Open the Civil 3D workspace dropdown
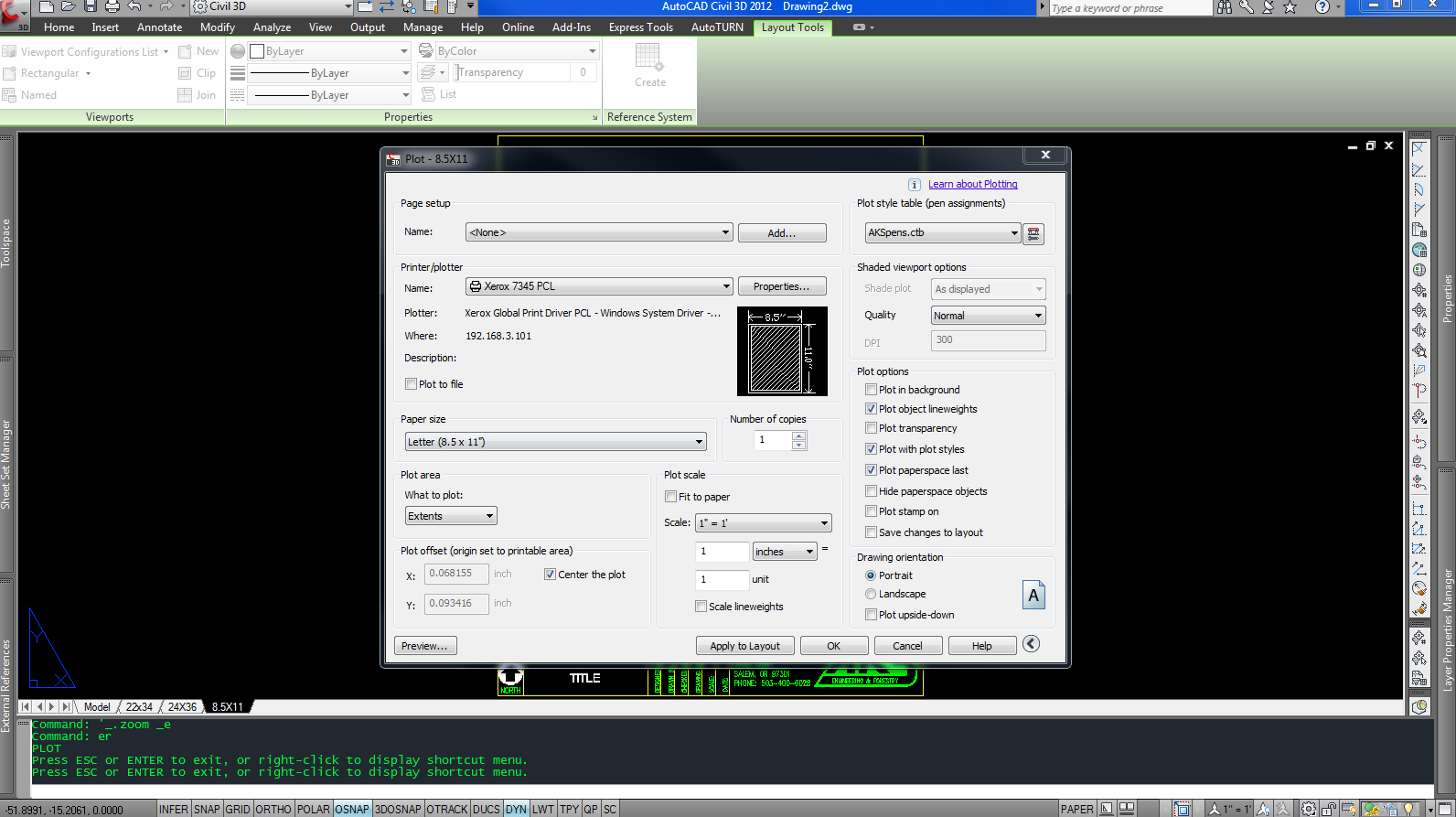The width and height of the screenshot is (1456, 817). [x=272, y=6]
